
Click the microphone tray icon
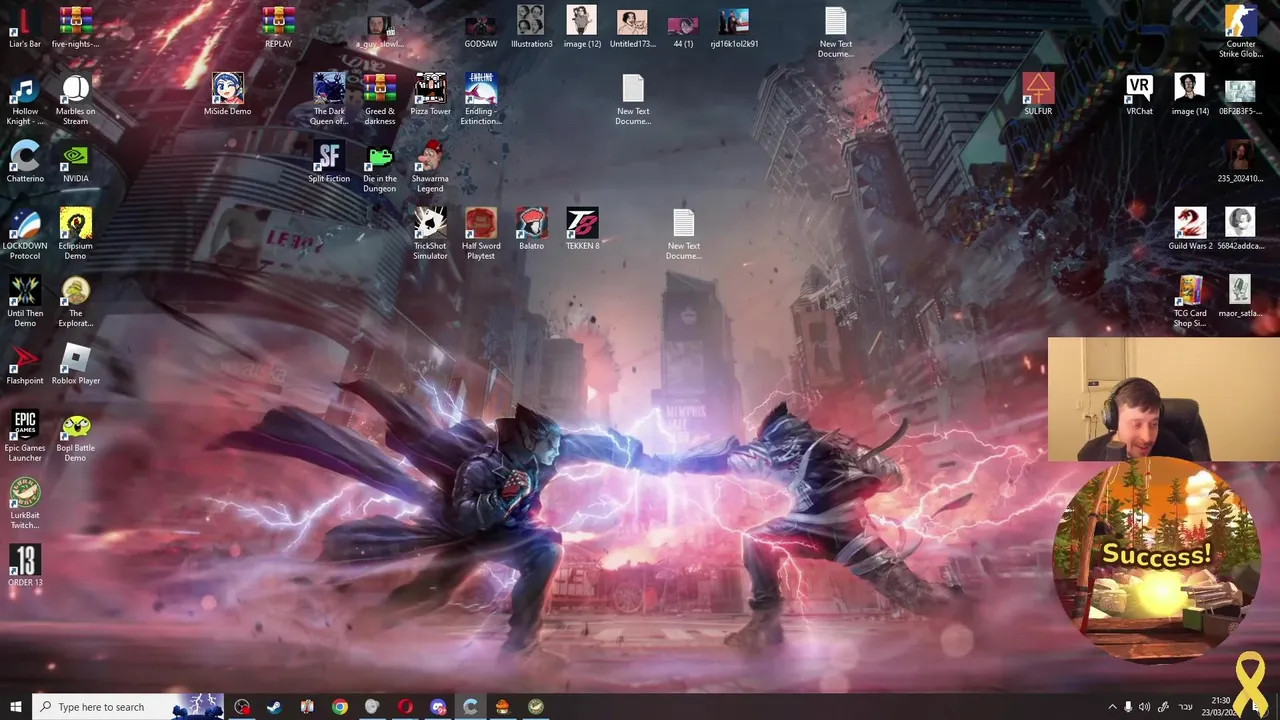pyautogui.click(x=1128, y=707)
